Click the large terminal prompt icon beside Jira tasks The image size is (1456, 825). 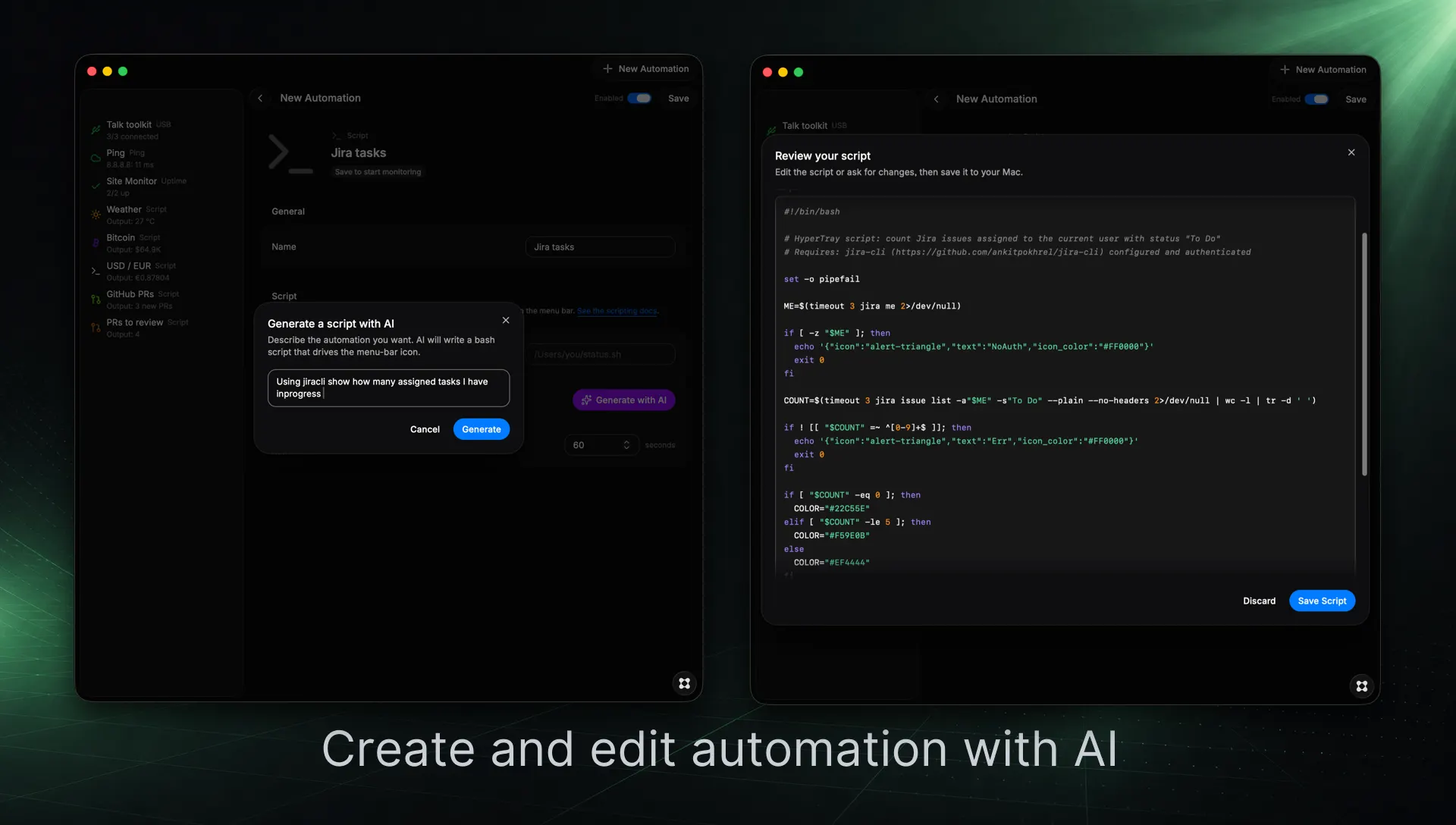tap(290, 154)
